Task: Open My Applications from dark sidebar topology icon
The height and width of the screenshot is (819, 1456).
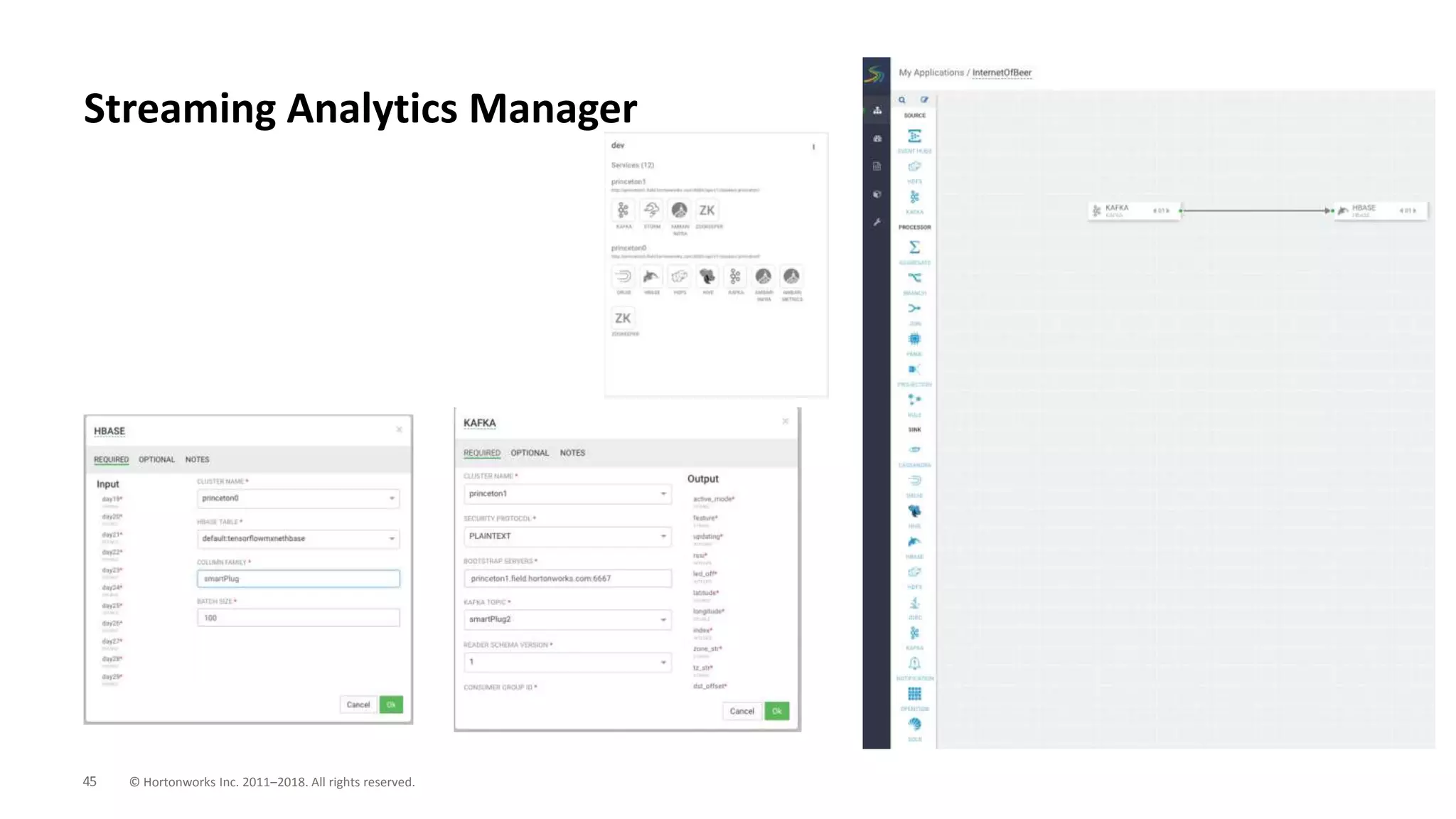Action: 877,110
